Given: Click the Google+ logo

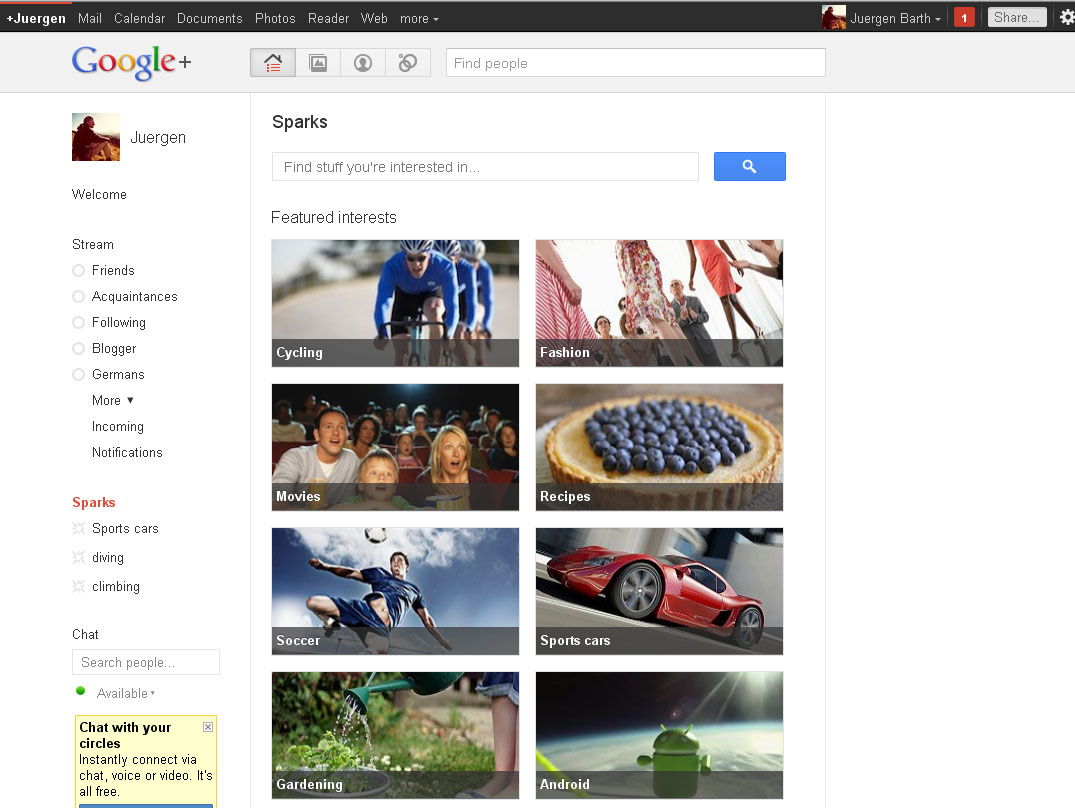Looking at the screenshot, I should [x=132, y=62].
